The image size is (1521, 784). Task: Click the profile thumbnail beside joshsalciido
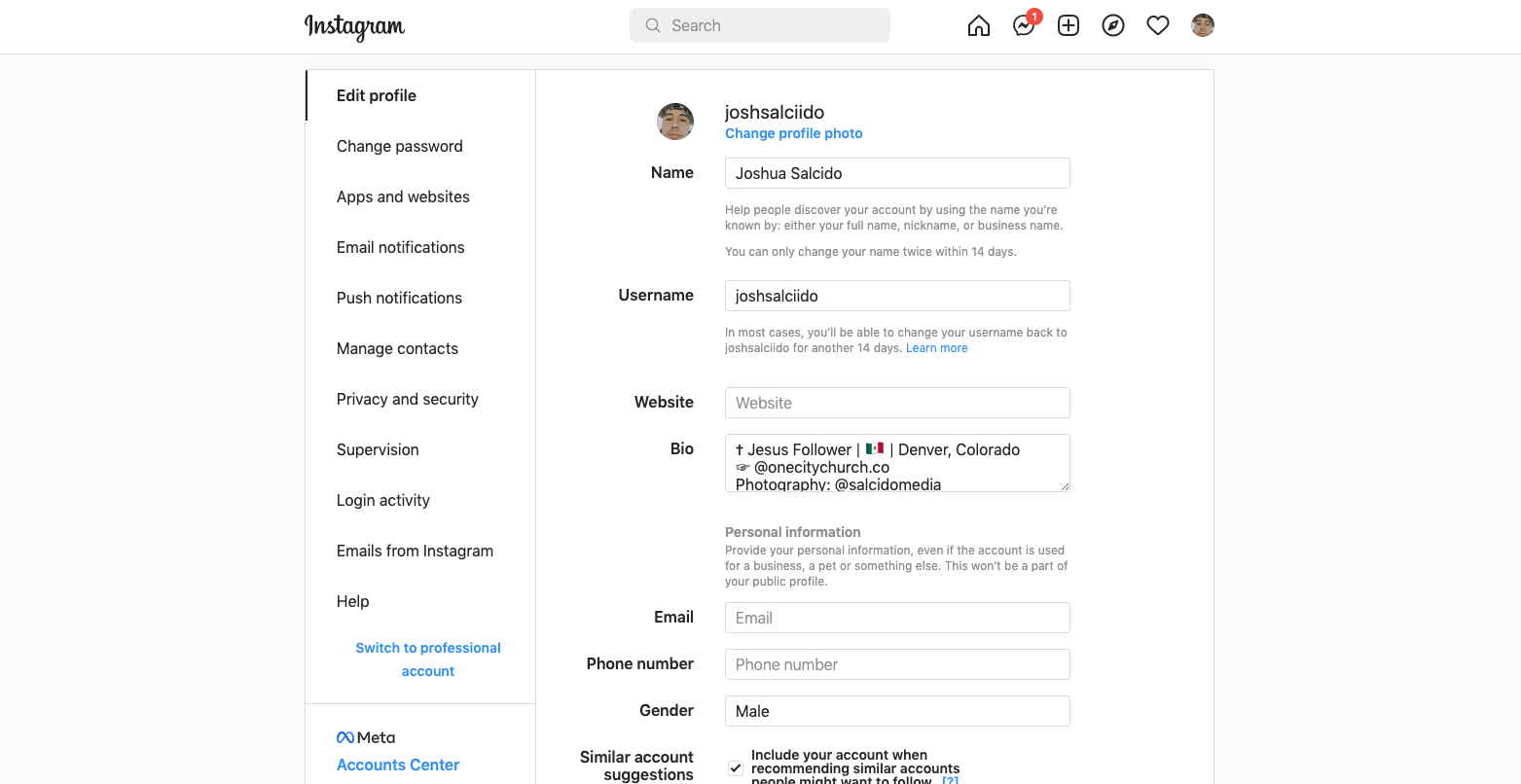coord(675,122)
